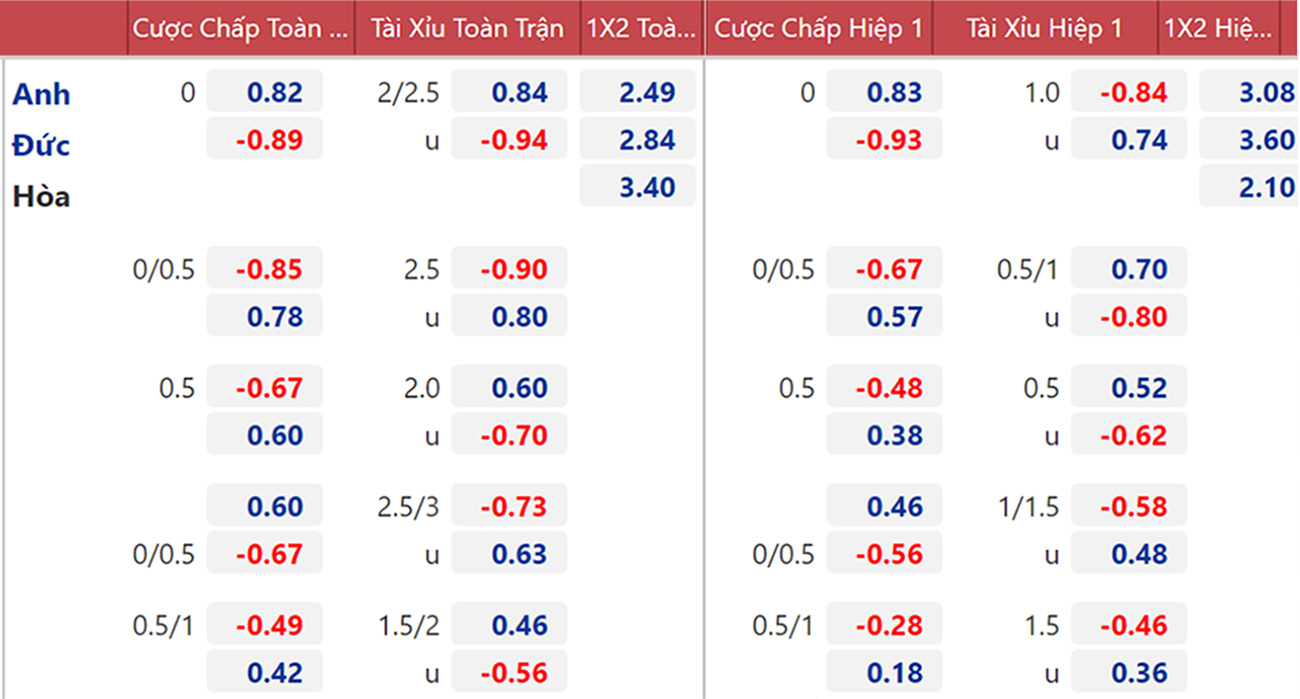1300x699 pixels.
Task: Select the team name Anh
Action: [41, 94]
